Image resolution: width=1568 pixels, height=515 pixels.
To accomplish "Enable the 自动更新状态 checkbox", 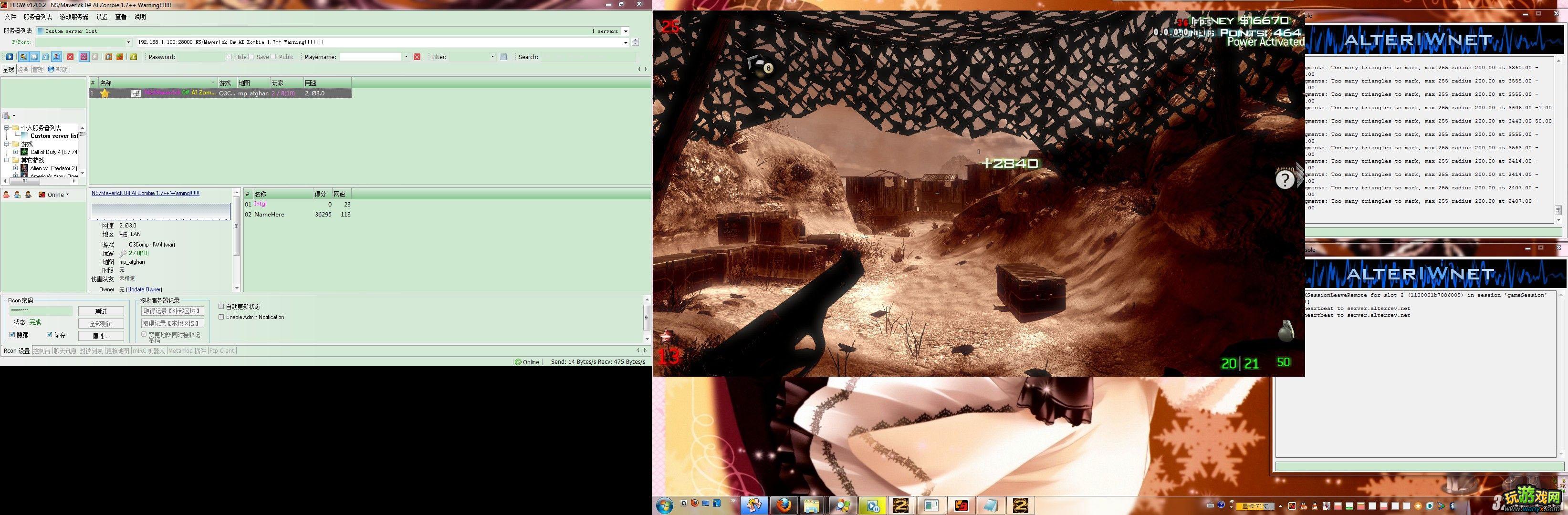I will (221, 307).
